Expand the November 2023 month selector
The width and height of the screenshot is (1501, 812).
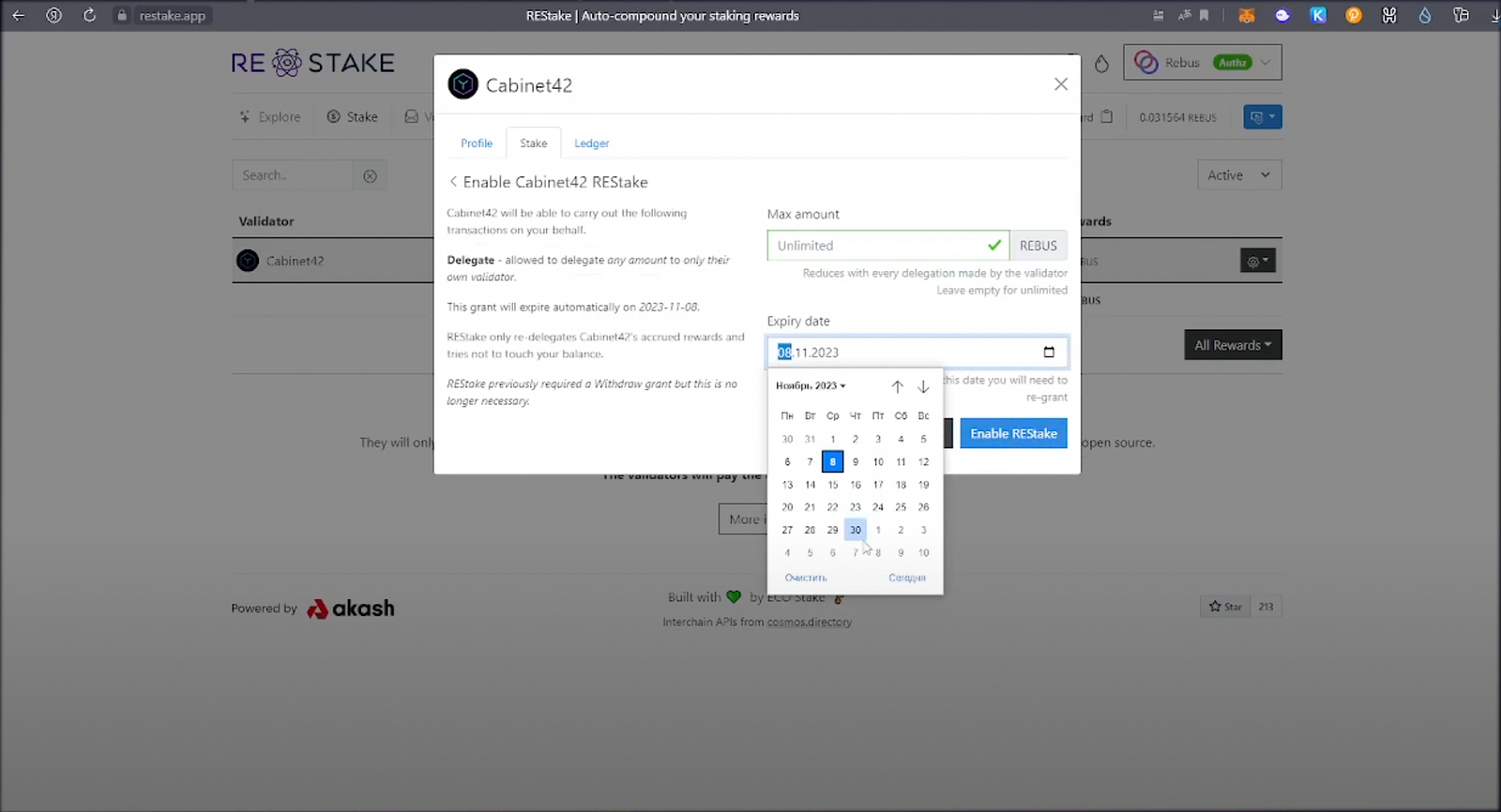(x=811, y=385)
